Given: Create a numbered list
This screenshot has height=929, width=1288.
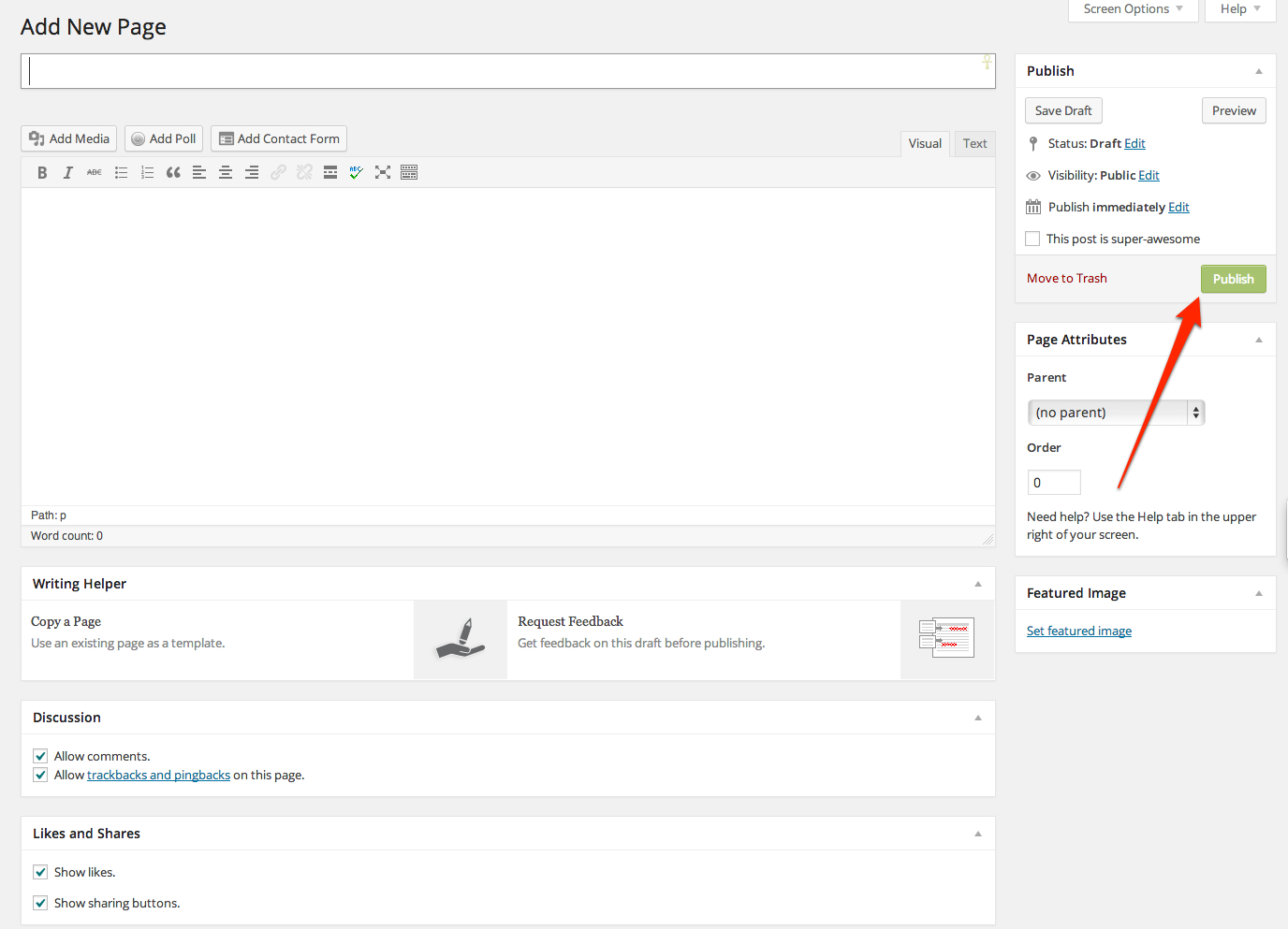Looking at the screenshot, I should [x=147, y=172].
